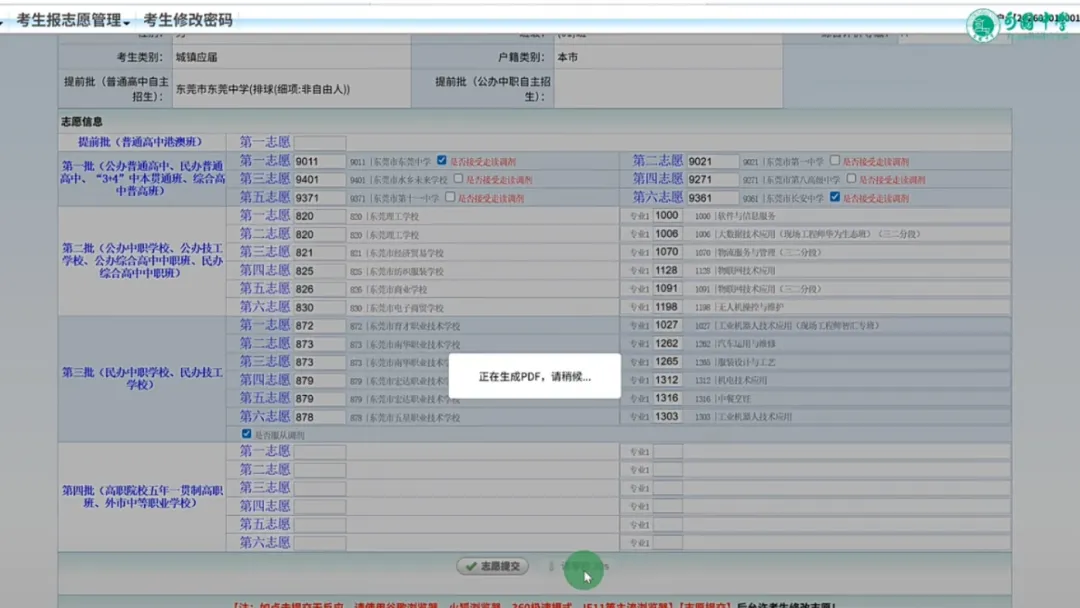Viewport: 1080px width, 608px height.
Task: Click the major code field containing 1091
Action: (x=667, y=289)
